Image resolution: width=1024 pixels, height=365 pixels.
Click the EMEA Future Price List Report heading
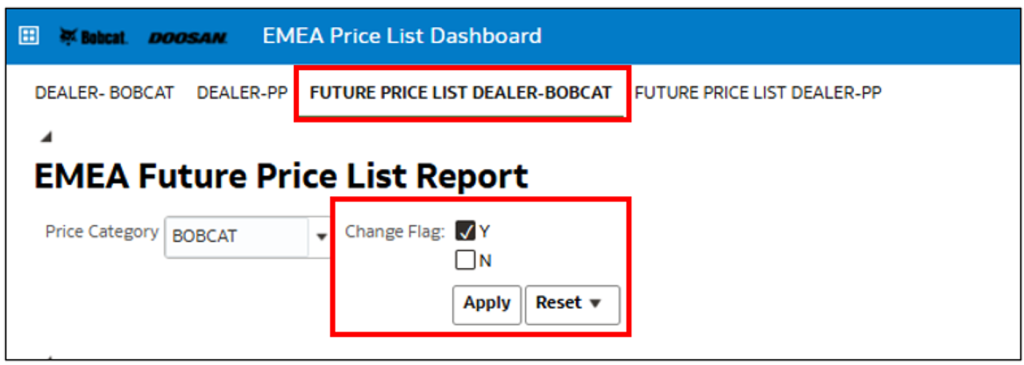click(x=281, y=176)
